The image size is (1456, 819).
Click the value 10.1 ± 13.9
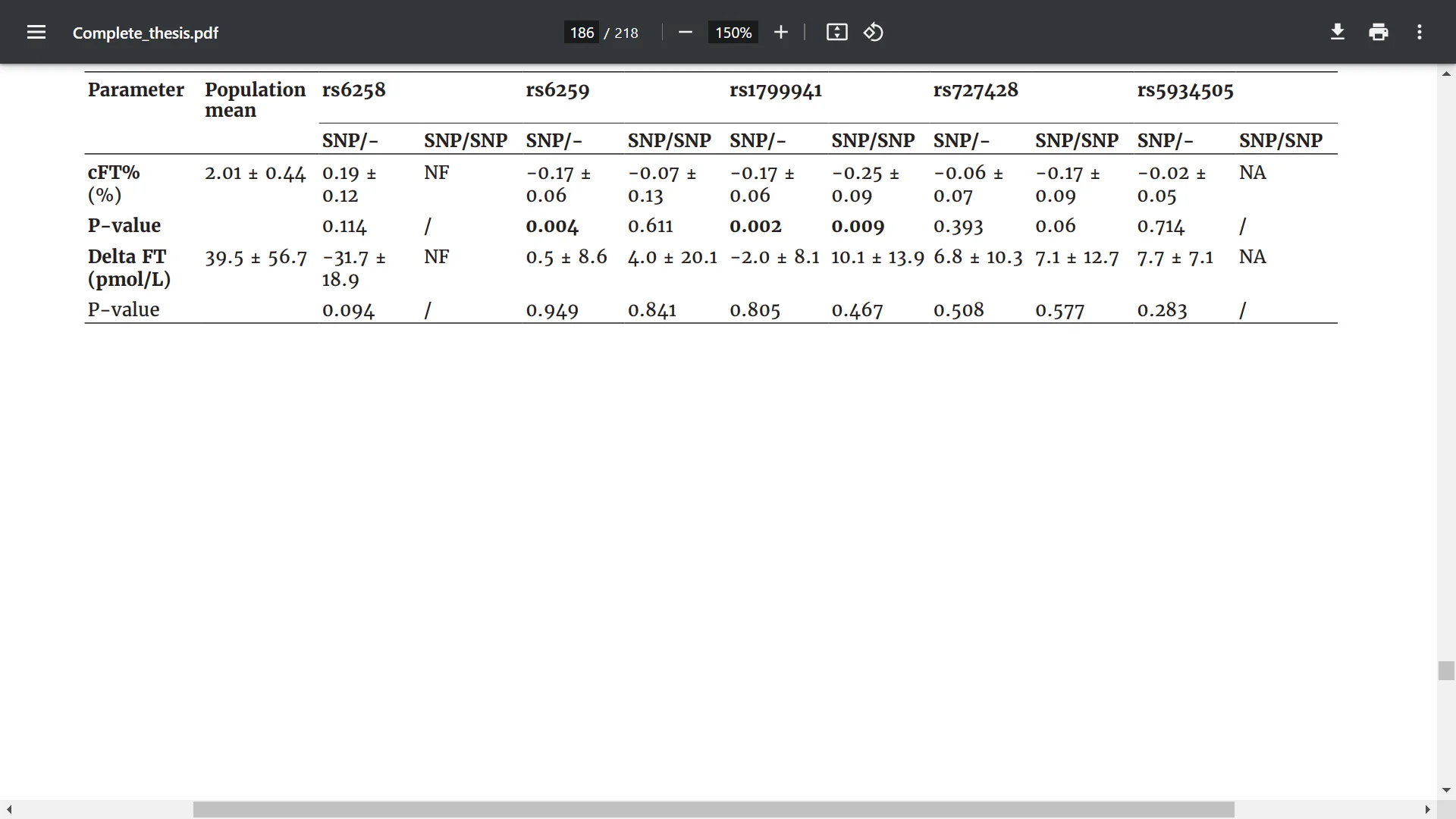pos(877,257)
